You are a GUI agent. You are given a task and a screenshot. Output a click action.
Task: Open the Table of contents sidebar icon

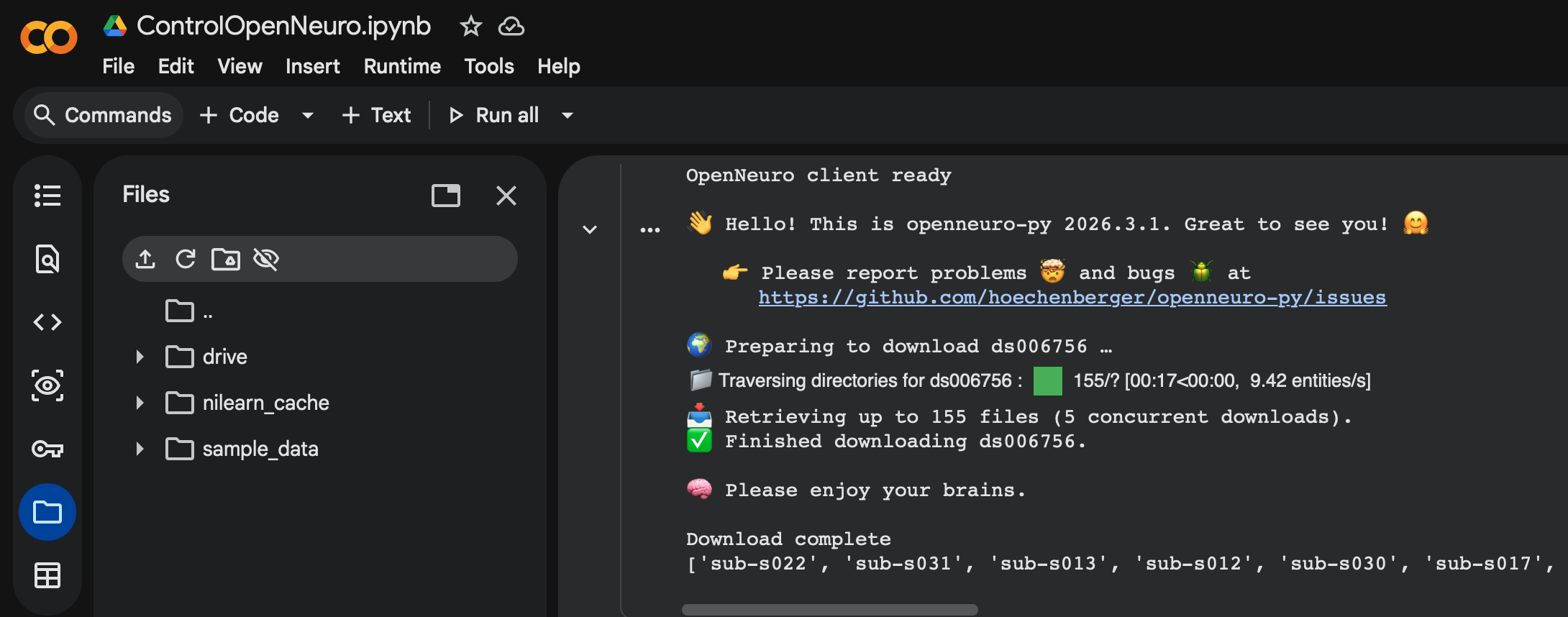pos(47,196)
